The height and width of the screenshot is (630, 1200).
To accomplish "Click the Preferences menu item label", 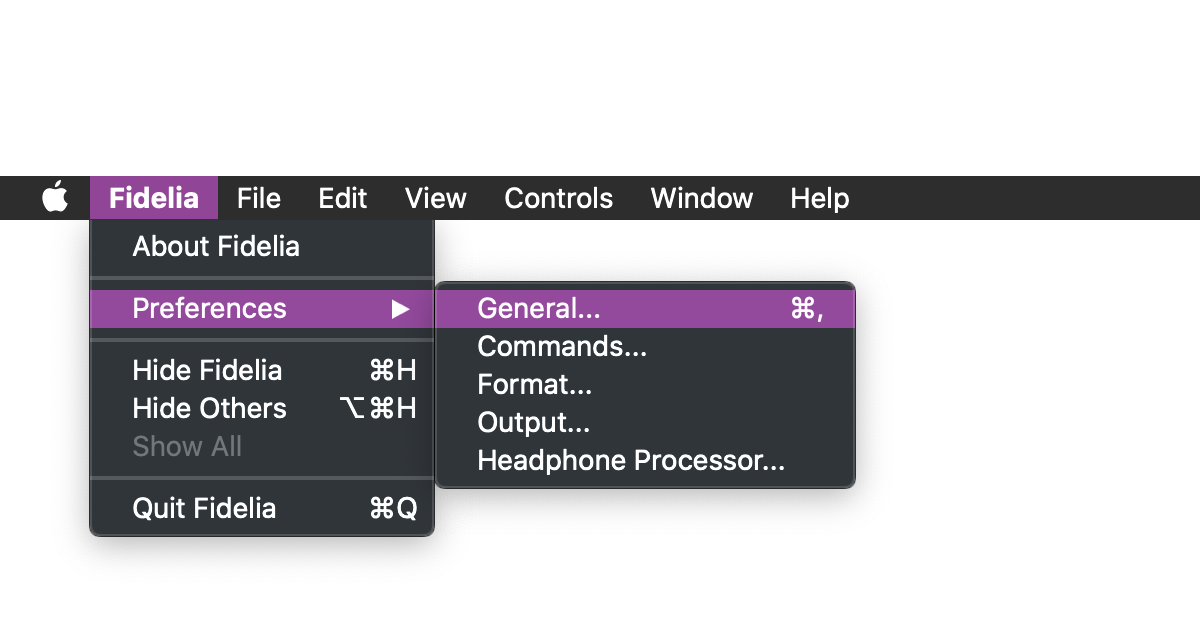I will point(209,309).
